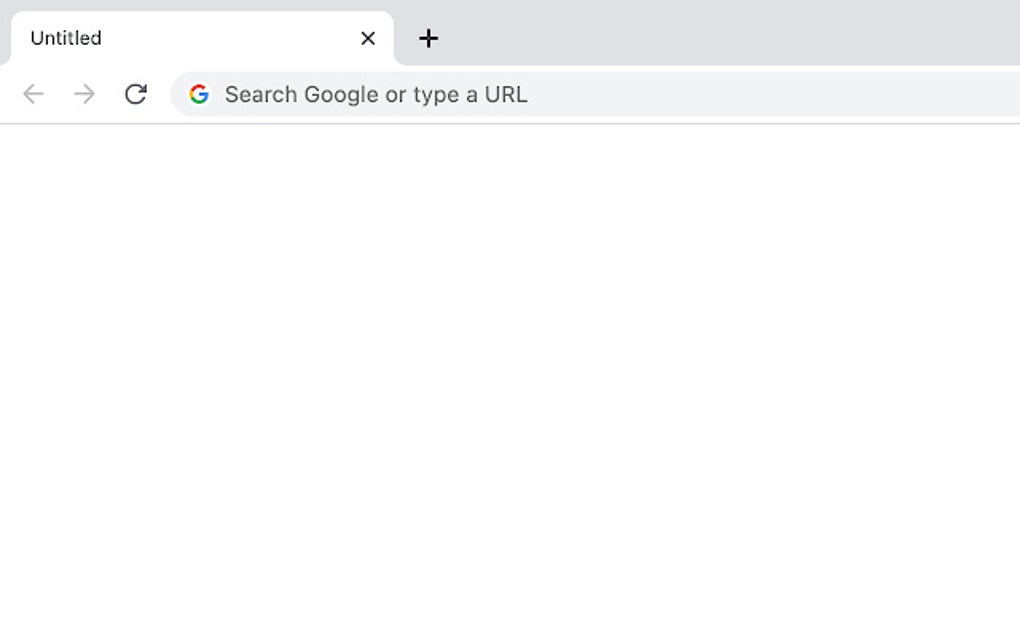The height and width of the screenshot is (638, 1020).
Task: Click the X on the Untitled tab
Action: [367, 38]
